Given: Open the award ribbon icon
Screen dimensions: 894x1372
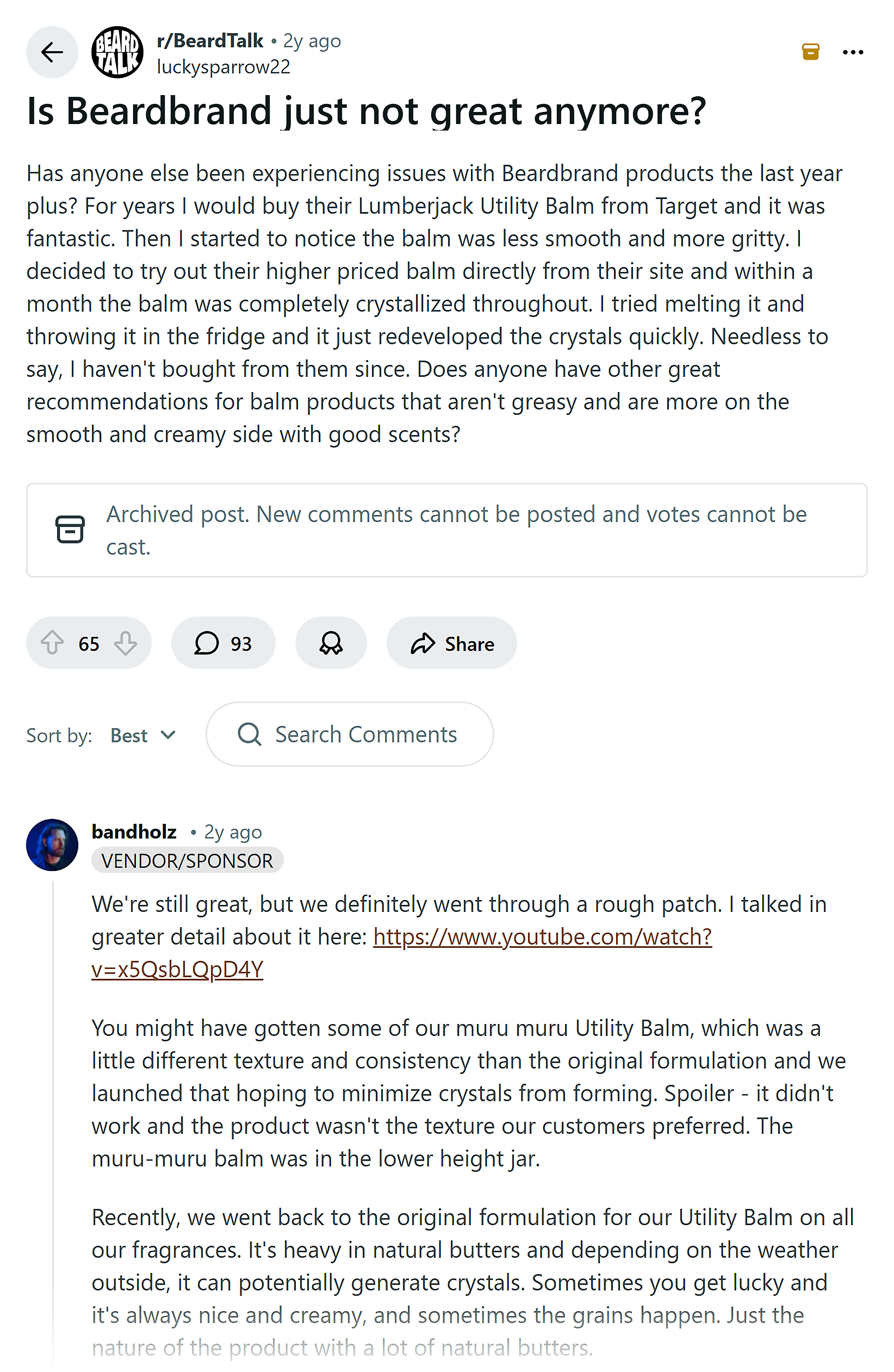Looking at the screenshot, I should coord(331,643).
